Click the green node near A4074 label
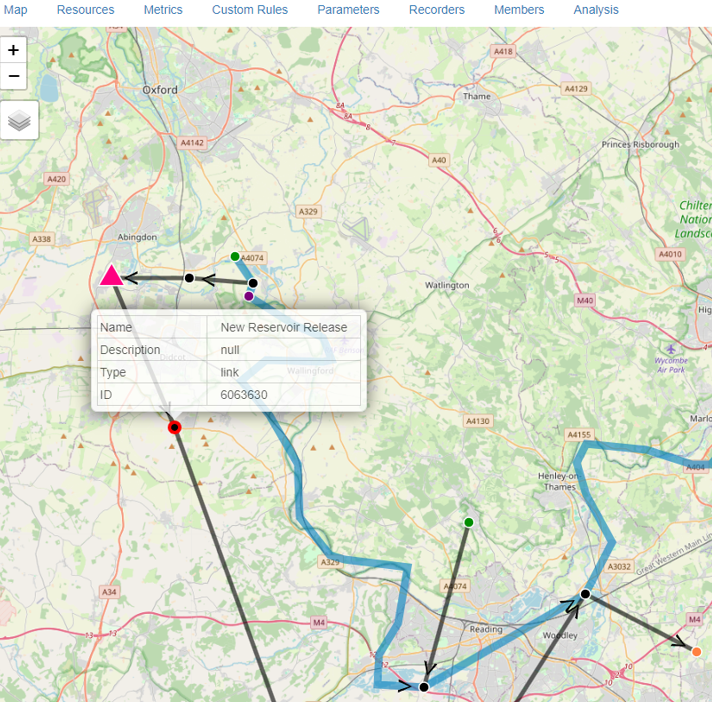This screenshot has height=702, width=712. tap(235, 257)
